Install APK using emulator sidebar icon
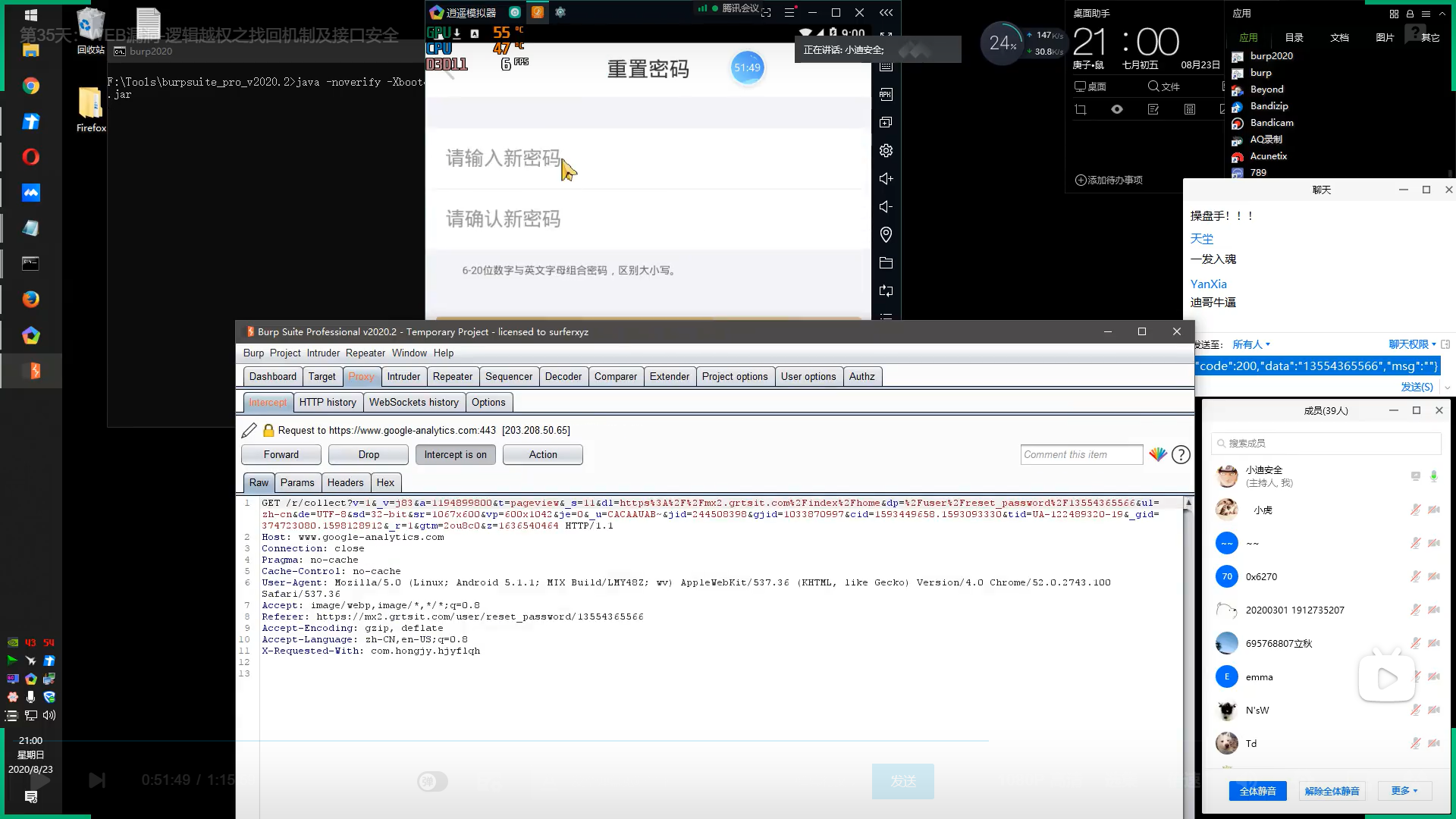This screenshot has height=819, width=1456. click(886, 93)
